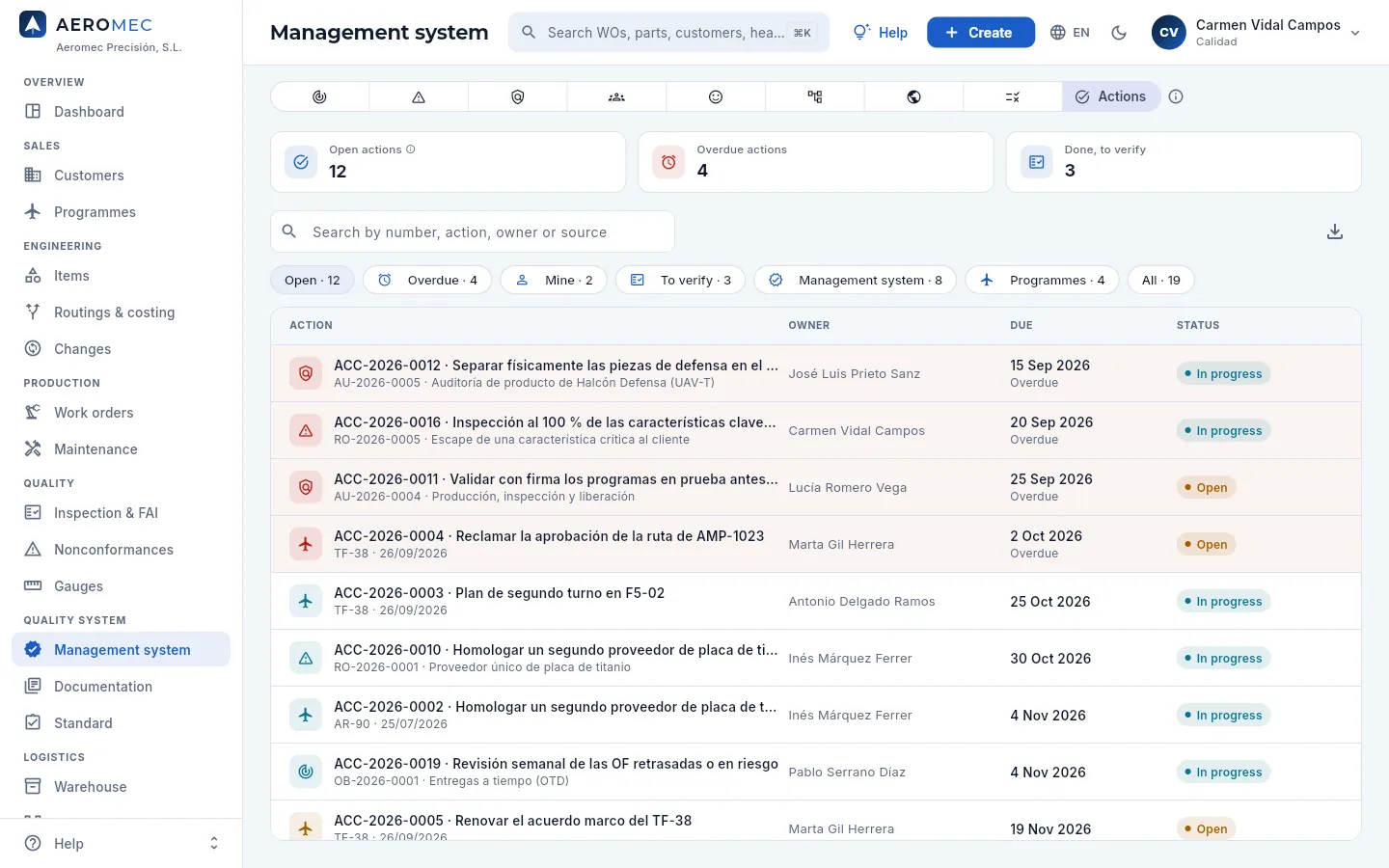
Task: Open the smiley face icon tab
Action: (x=716, y=96)
